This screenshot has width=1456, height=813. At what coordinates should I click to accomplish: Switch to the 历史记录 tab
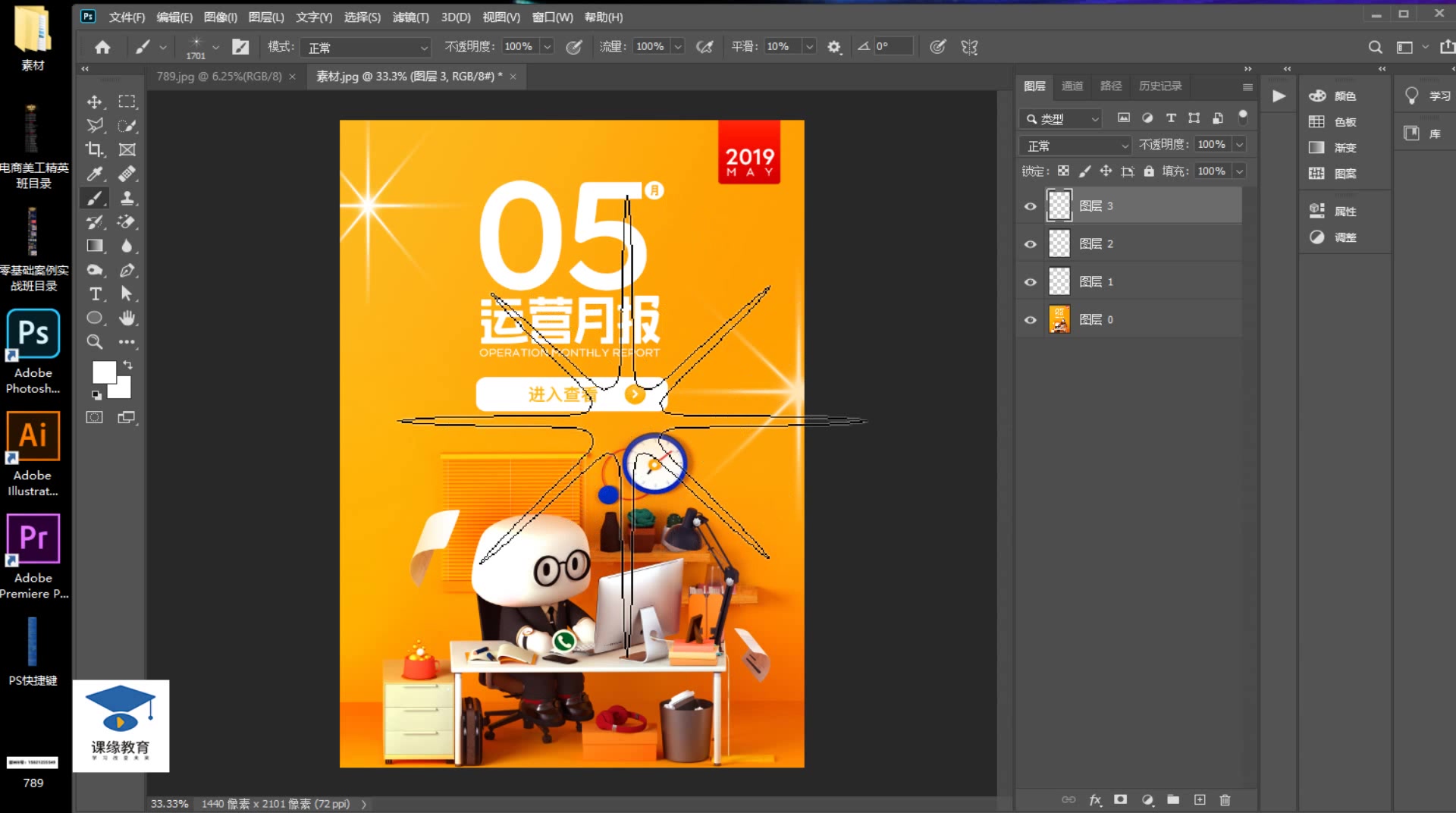tap(1160, 86)
